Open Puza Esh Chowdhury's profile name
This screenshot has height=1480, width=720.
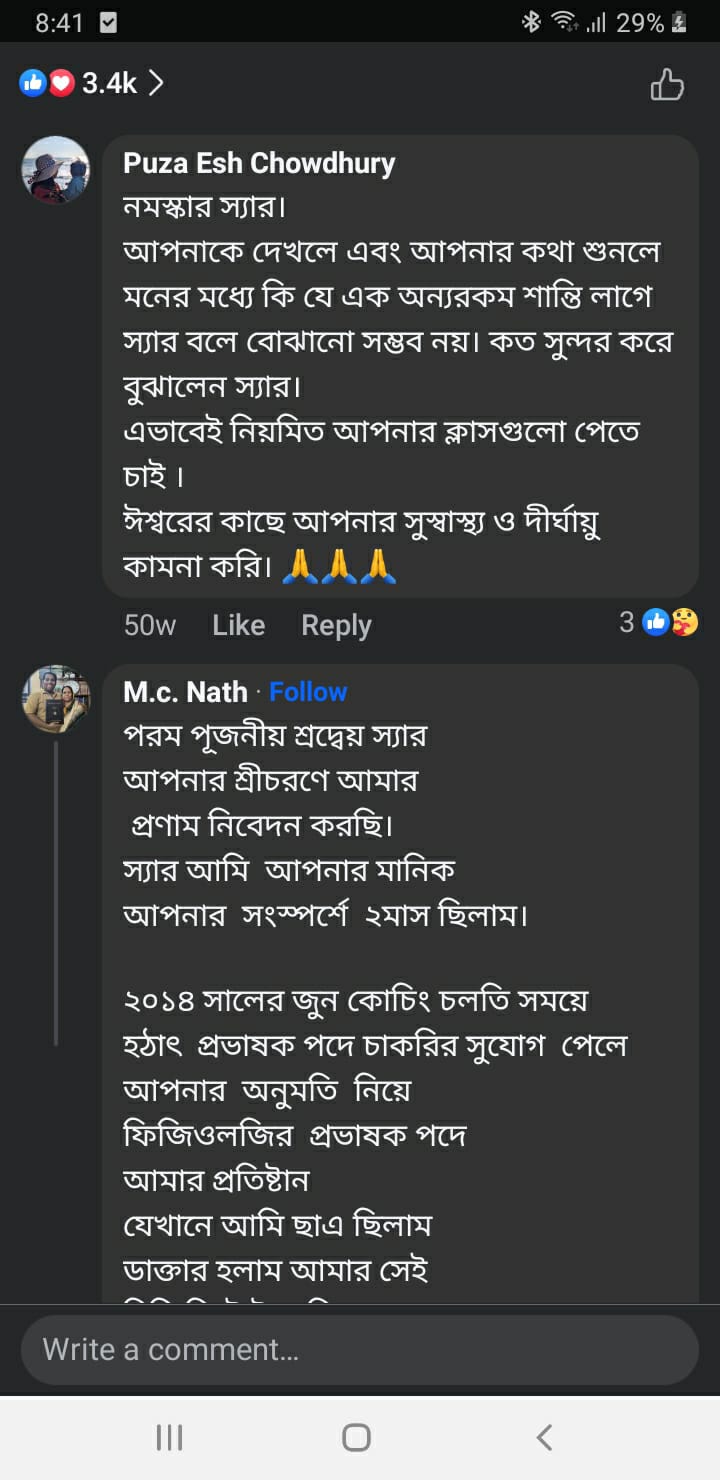click(259, 163)
